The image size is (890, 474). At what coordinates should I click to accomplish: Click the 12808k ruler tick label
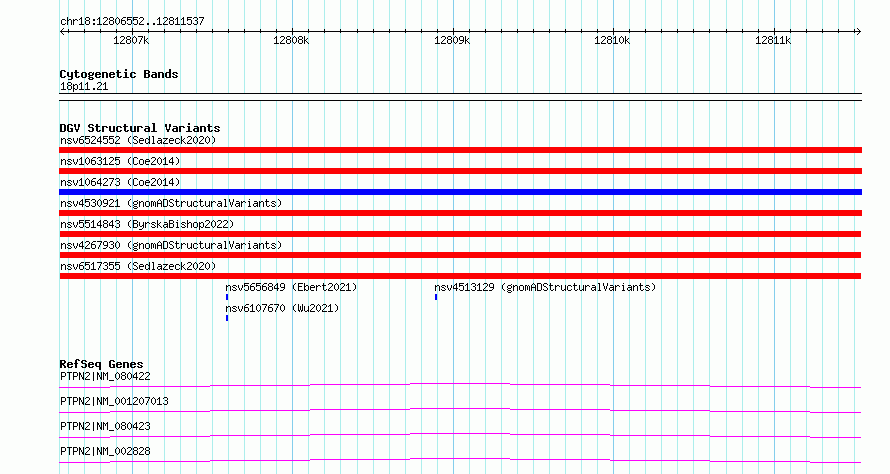[x=291, y=40]
